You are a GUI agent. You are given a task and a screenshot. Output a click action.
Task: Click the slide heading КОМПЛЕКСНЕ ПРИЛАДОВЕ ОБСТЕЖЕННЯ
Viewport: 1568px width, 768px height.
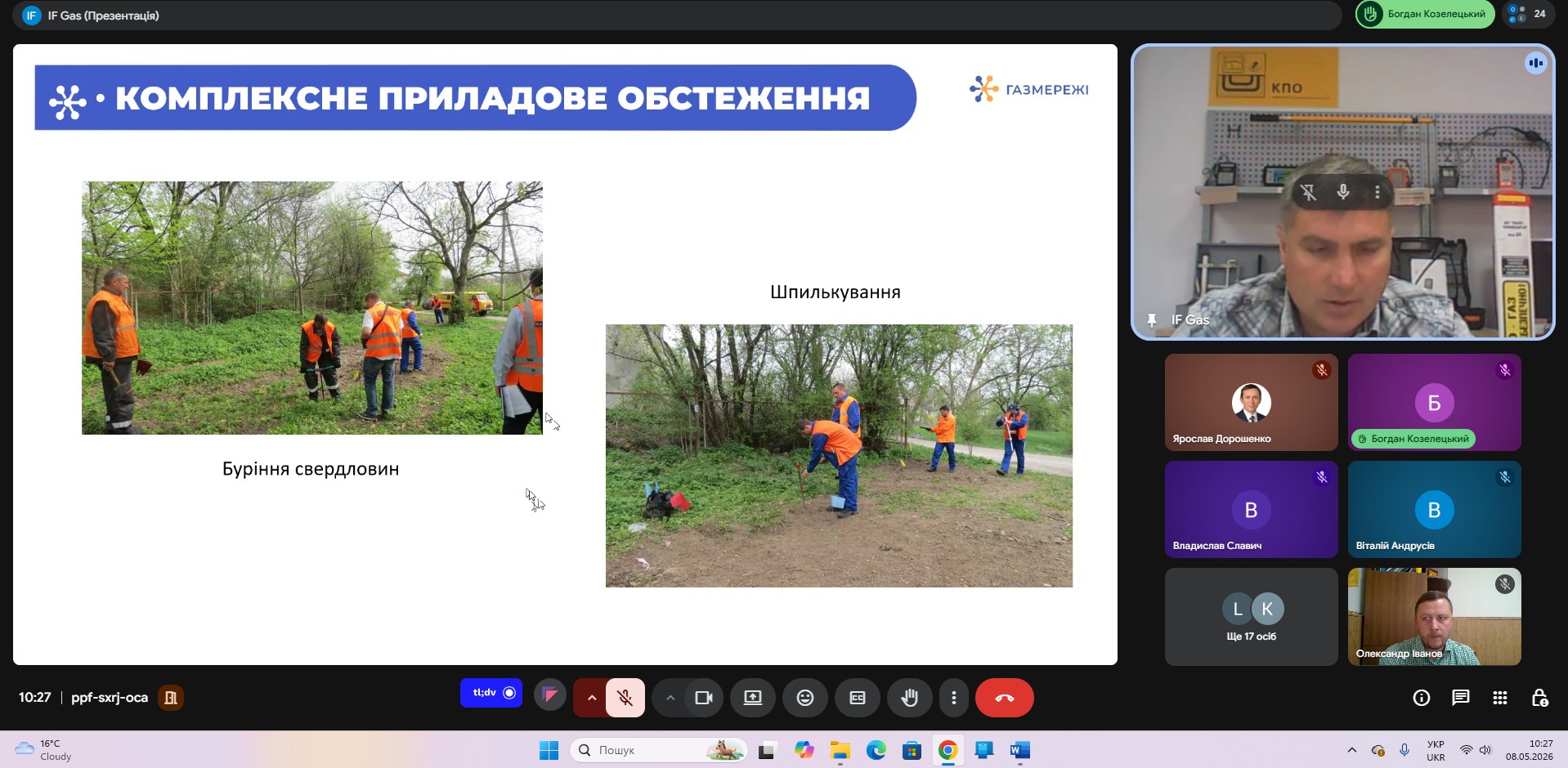click(x=492, y=97)
